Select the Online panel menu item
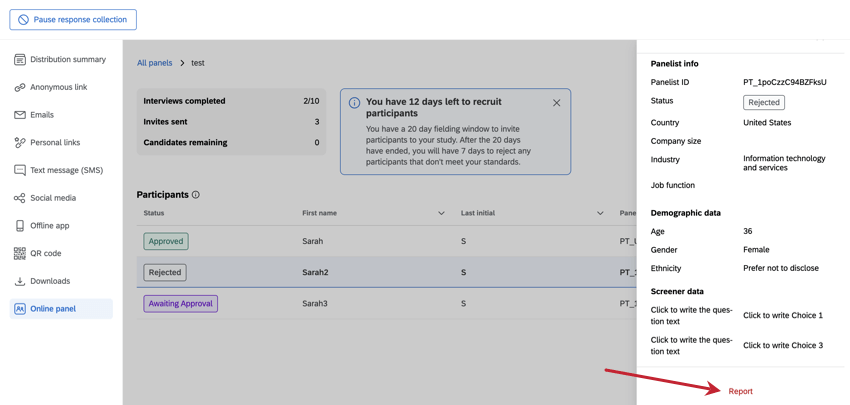The width and height of the screenshot is (850, 405). tap(53, 309)
